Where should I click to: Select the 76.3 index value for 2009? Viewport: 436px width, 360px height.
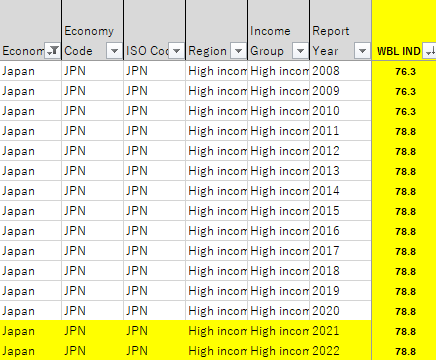coord(404,91)
